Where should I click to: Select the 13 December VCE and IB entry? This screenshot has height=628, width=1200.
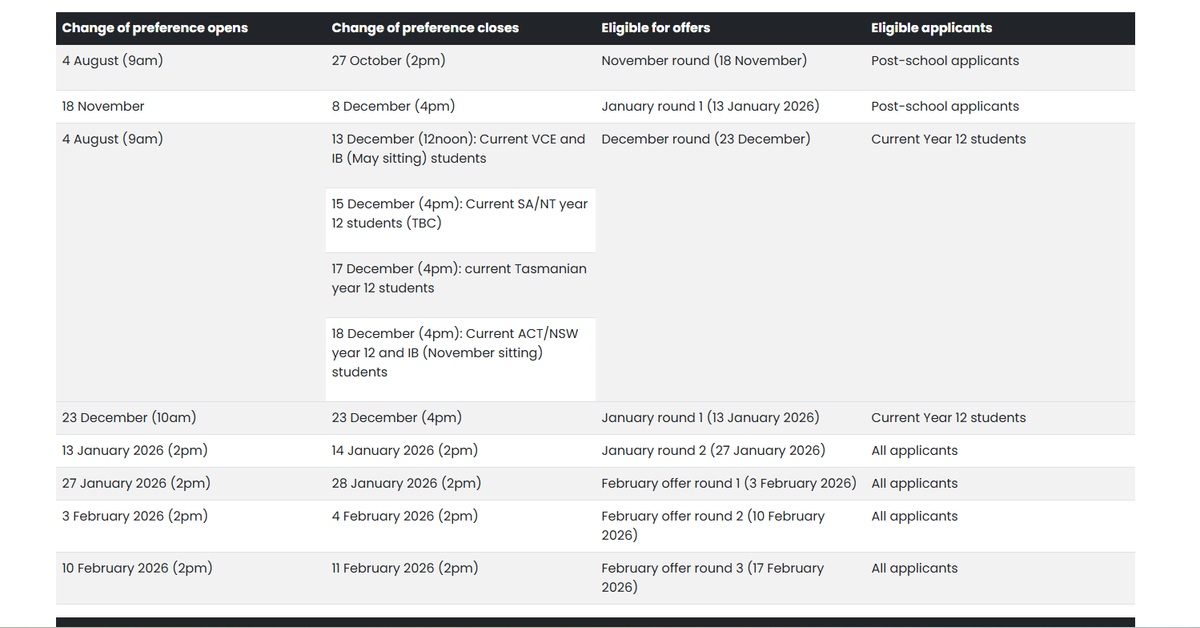point(458,149)
